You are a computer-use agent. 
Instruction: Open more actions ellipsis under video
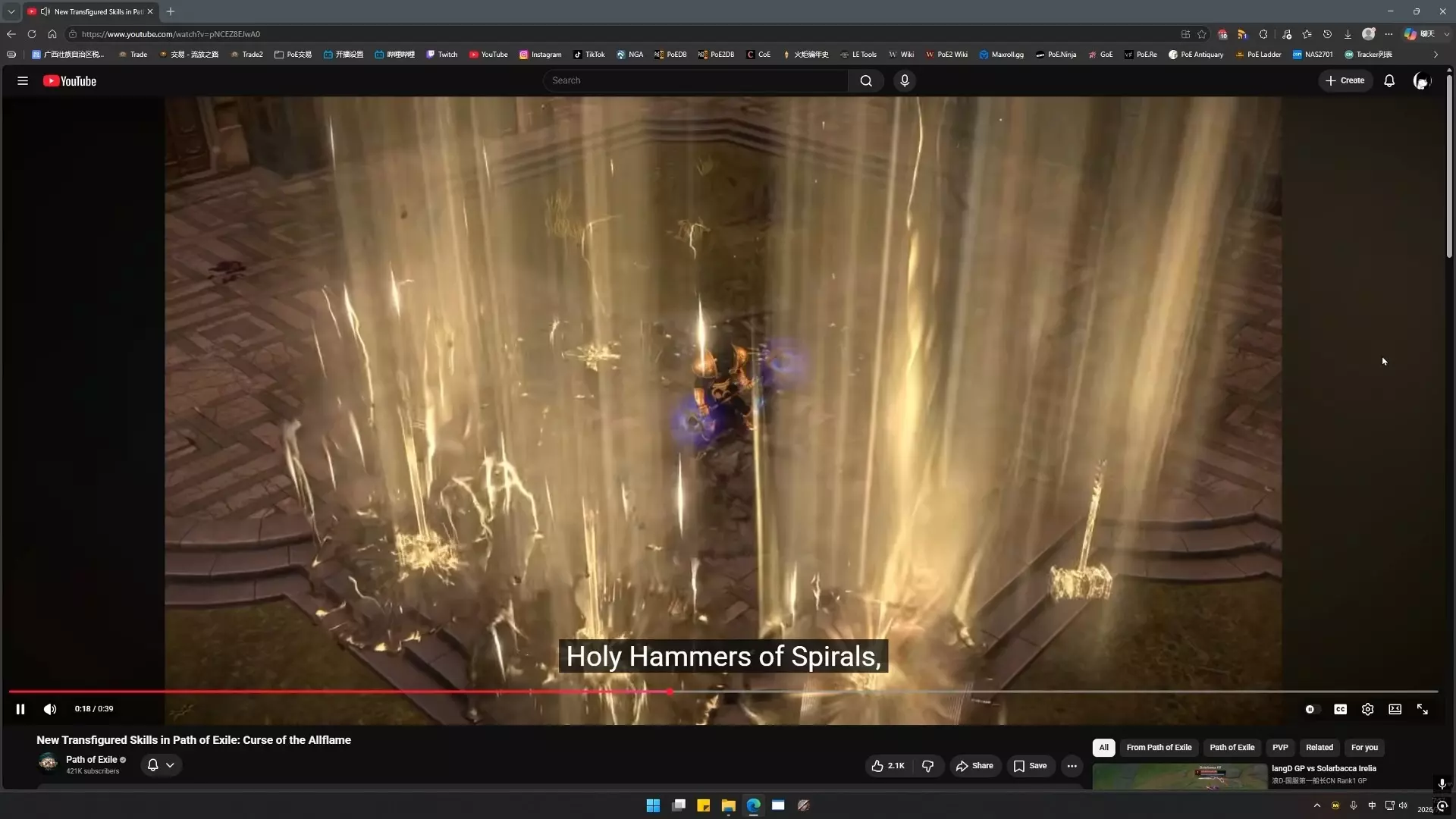point(1072,766)
